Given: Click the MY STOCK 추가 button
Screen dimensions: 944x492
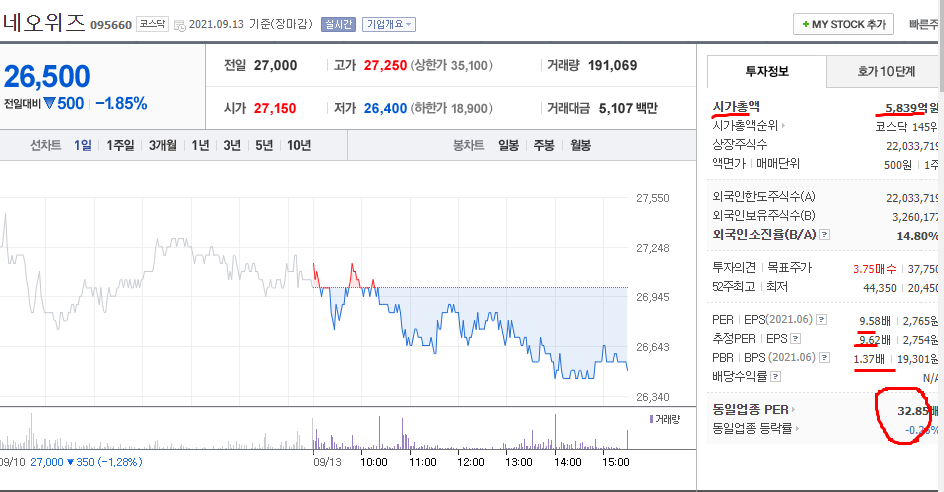Looking at the screenshot, I should click(x=843, y=24).
